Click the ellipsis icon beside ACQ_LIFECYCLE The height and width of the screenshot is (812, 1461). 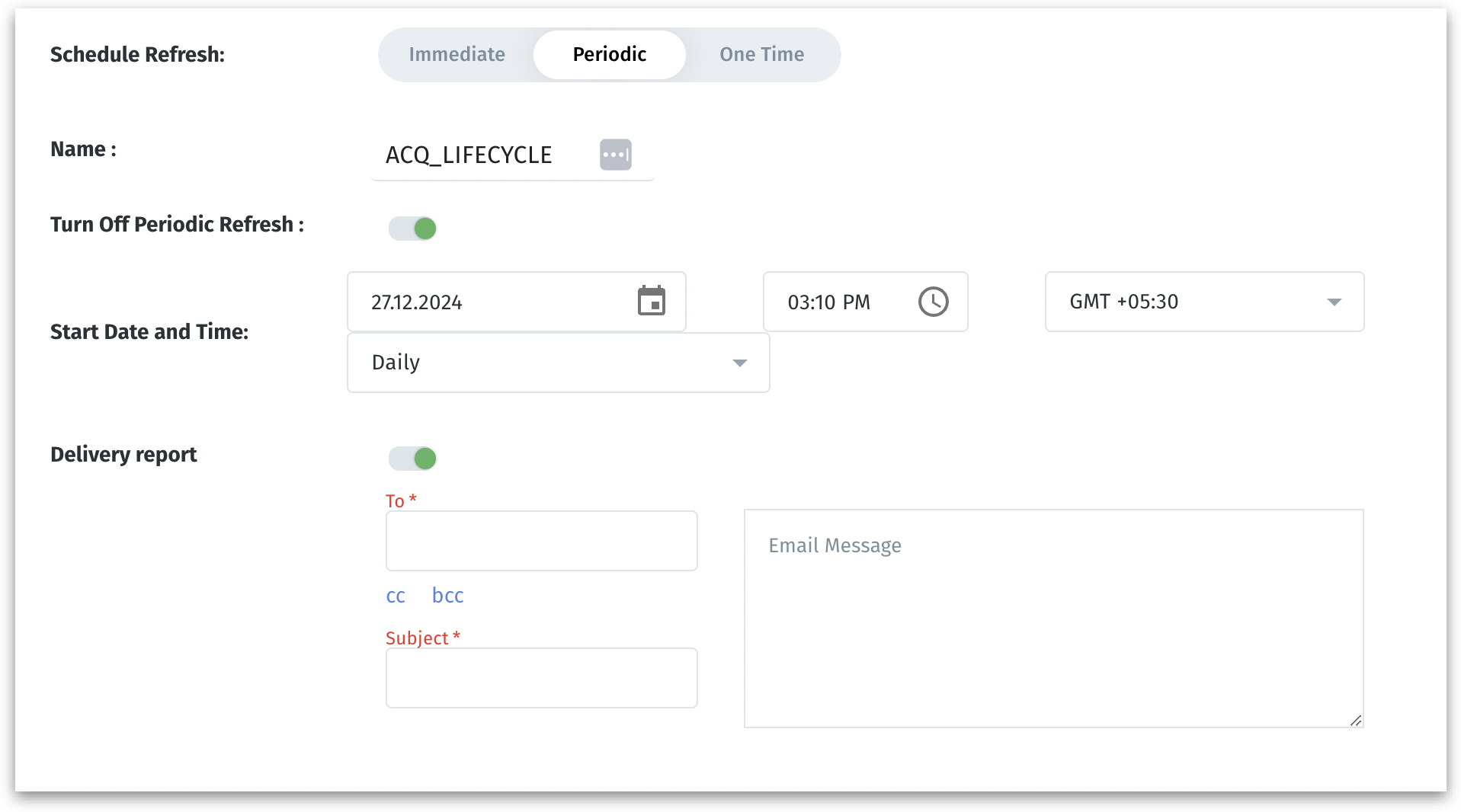[x=615, y=155]
